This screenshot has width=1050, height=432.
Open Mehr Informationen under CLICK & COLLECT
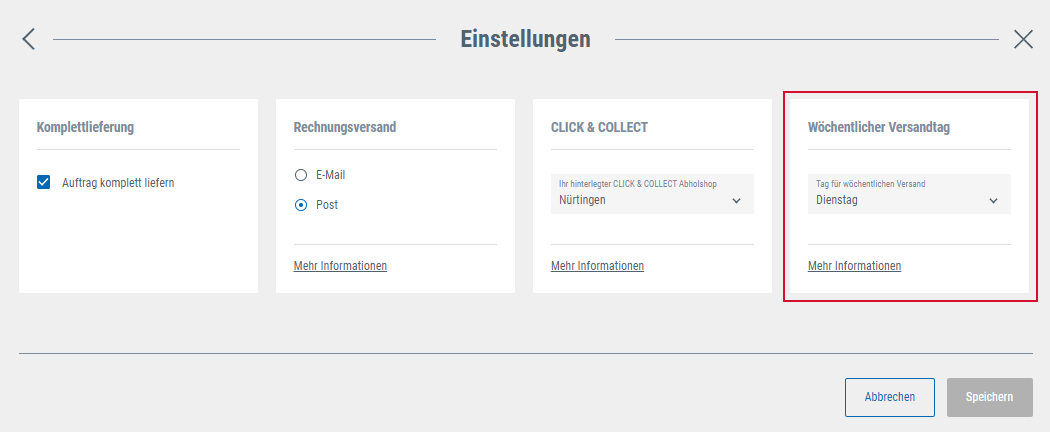pyautogui.click(x=597, y=266)
